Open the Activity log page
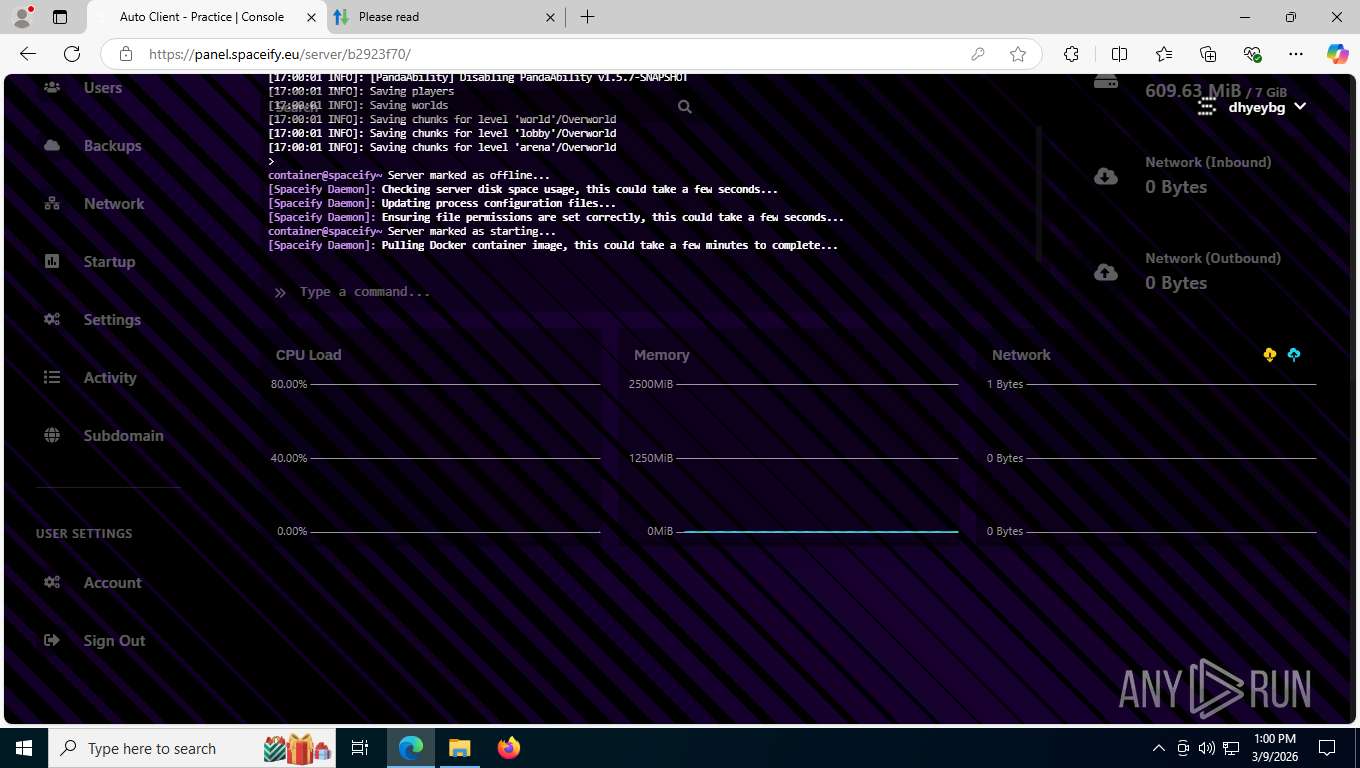 [x=110, y=378]
